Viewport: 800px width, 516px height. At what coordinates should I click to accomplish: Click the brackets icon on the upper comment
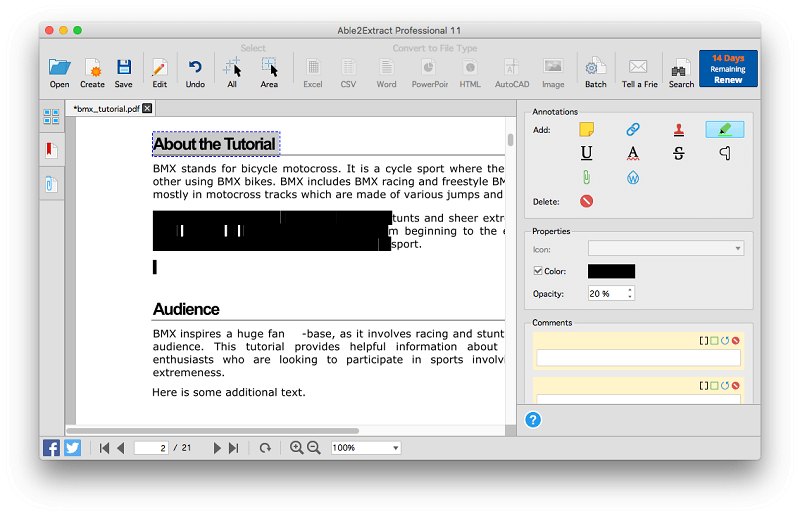(704, 340)
